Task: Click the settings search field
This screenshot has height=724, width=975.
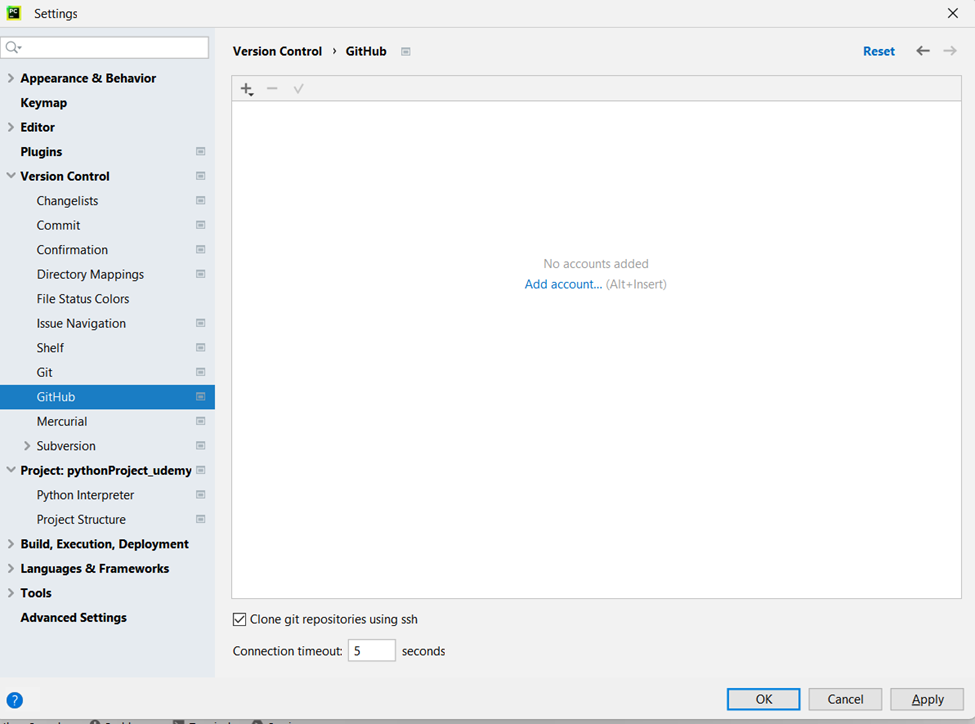Action: [105, 48]
